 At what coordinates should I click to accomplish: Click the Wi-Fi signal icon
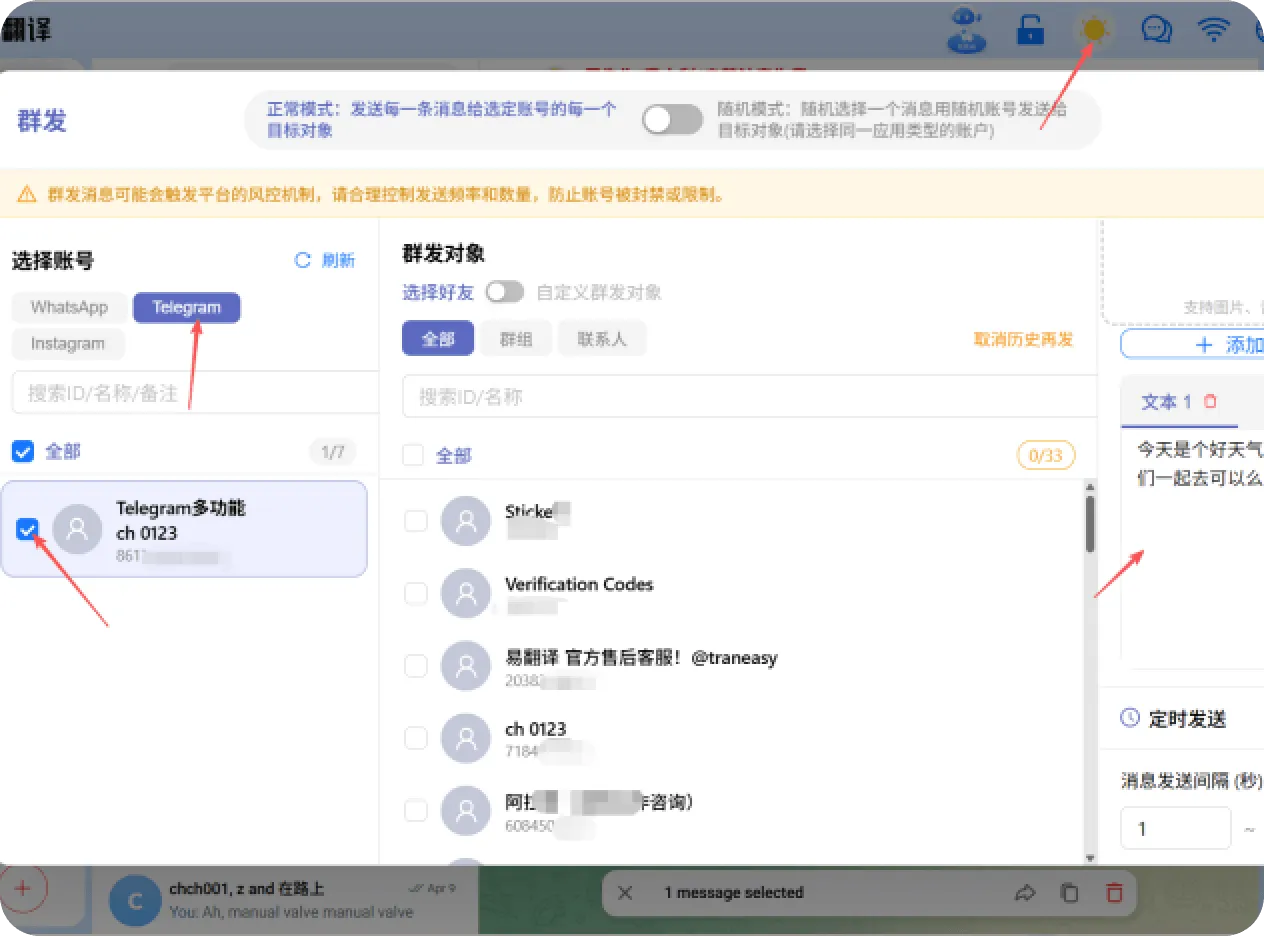pos(1214,30)
